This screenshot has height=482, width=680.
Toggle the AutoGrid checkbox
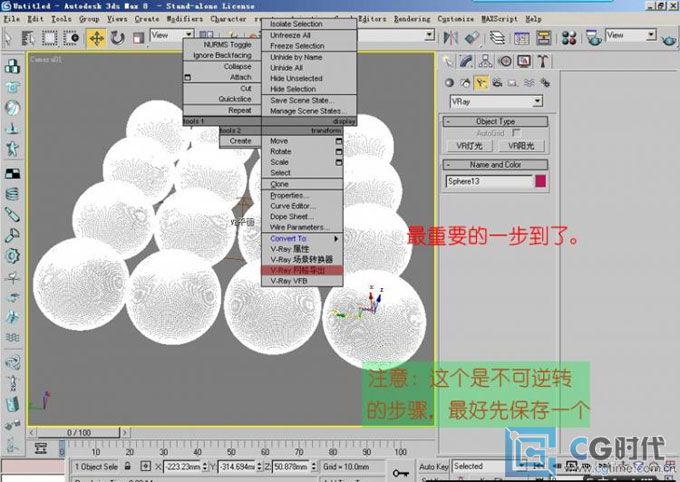516,133
